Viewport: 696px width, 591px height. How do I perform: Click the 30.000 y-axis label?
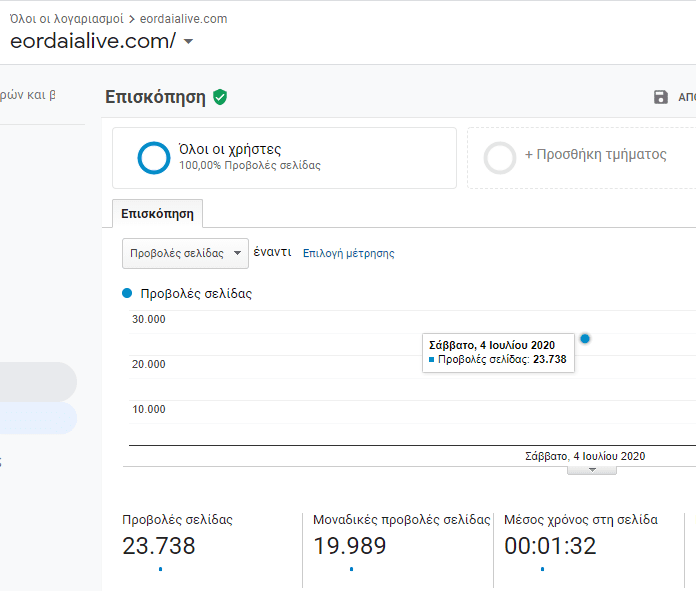click(149, 319)
